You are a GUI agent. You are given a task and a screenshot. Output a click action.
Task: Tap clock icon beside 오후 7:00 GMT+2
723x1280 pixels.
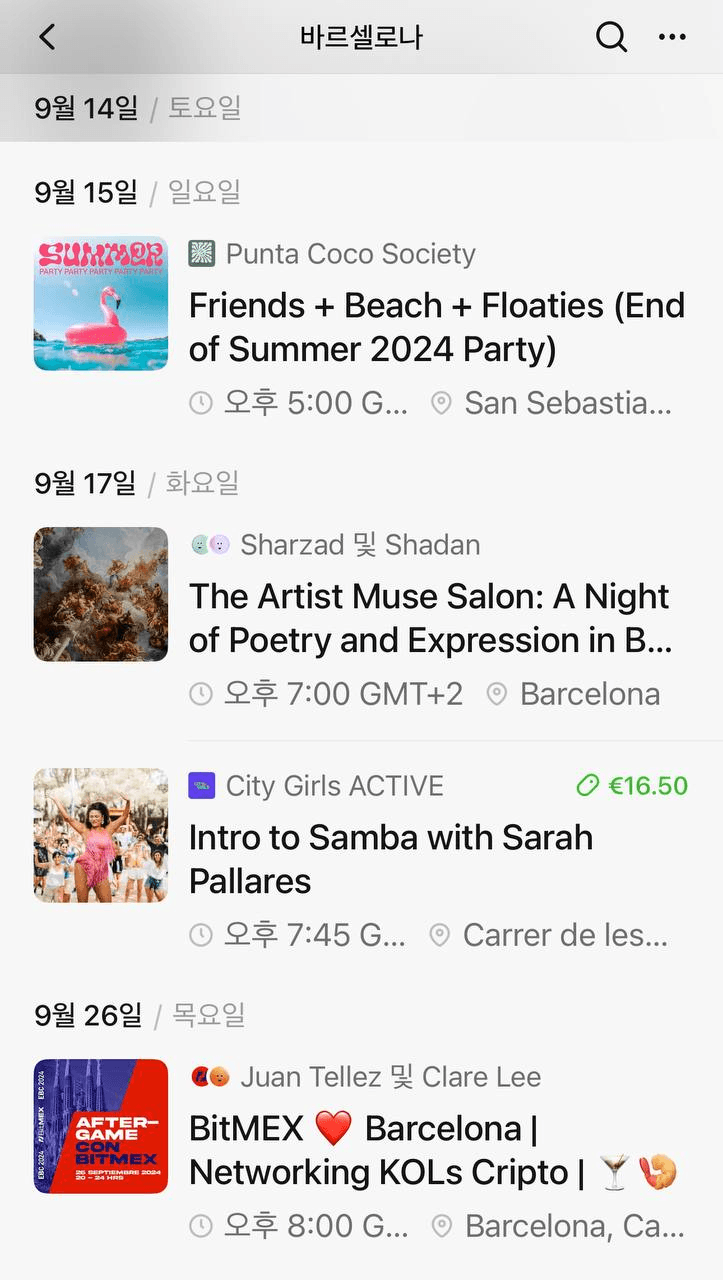click(201, 694)
